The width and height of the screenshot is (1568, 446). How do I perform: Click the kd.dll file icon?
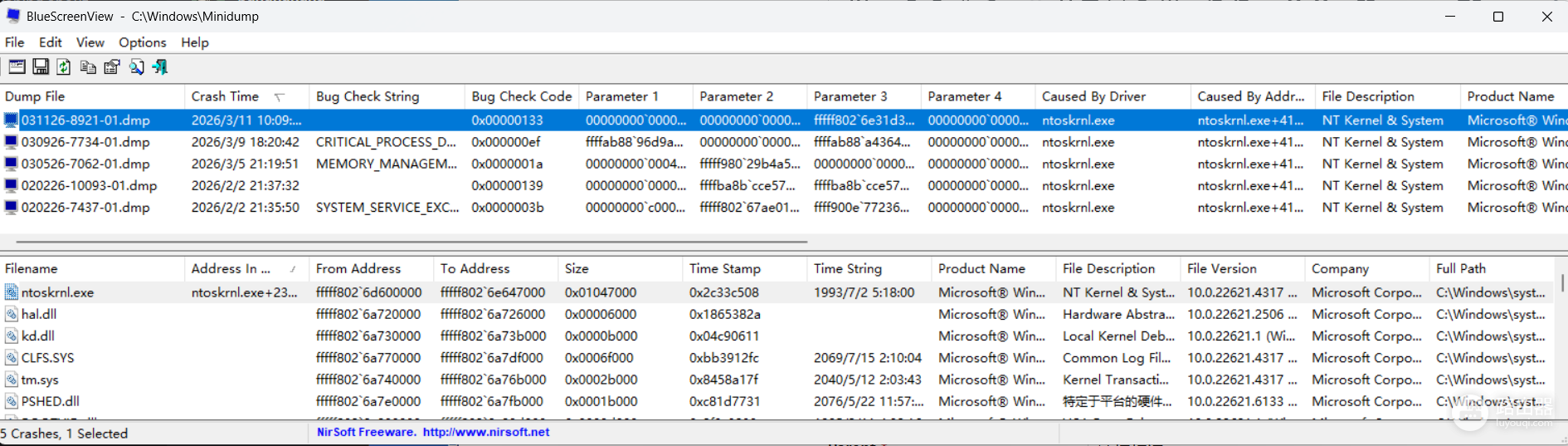[x=12, y=336]
